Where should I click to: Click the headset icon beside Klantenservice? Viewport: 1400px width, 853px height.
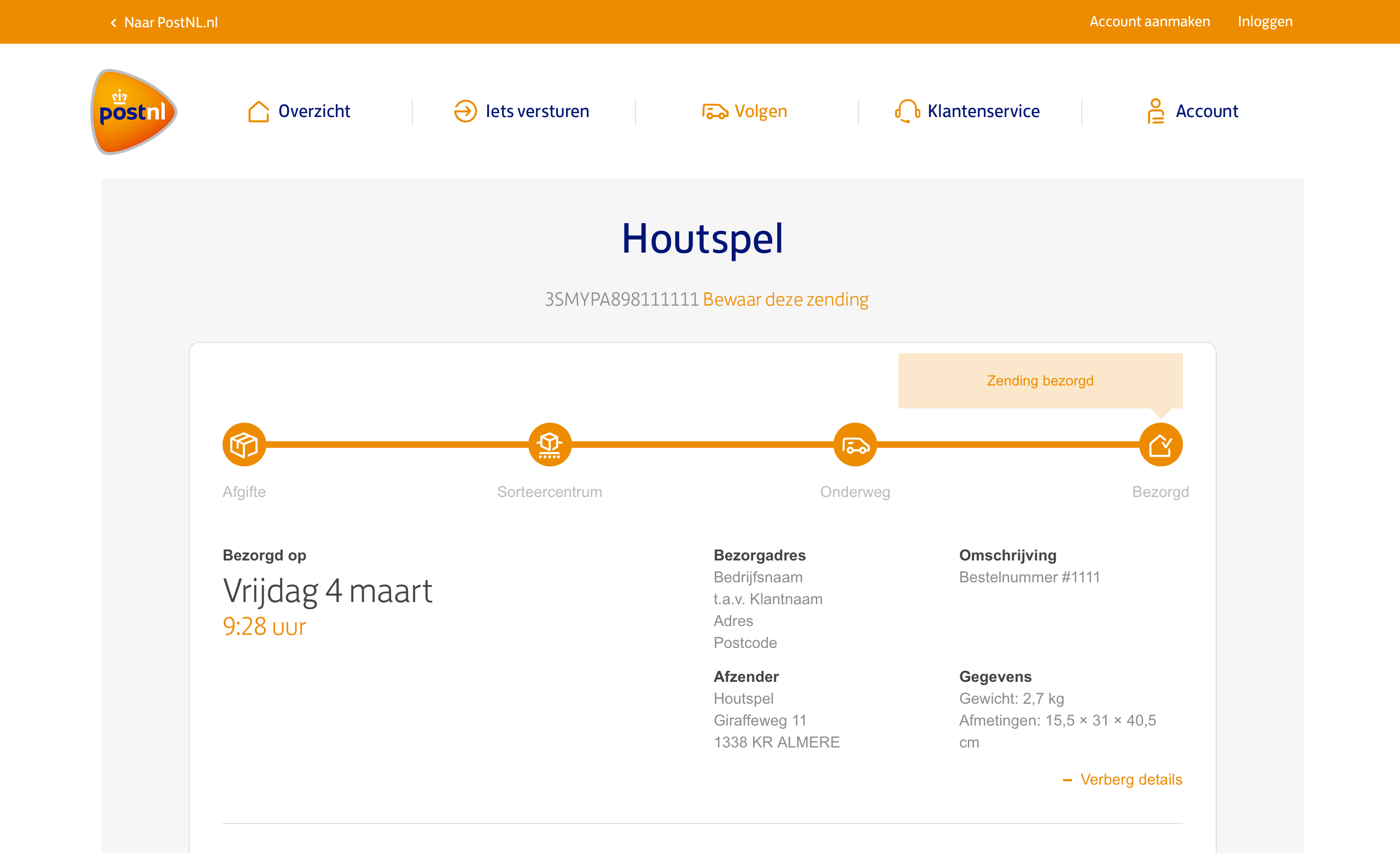[907, 112]
